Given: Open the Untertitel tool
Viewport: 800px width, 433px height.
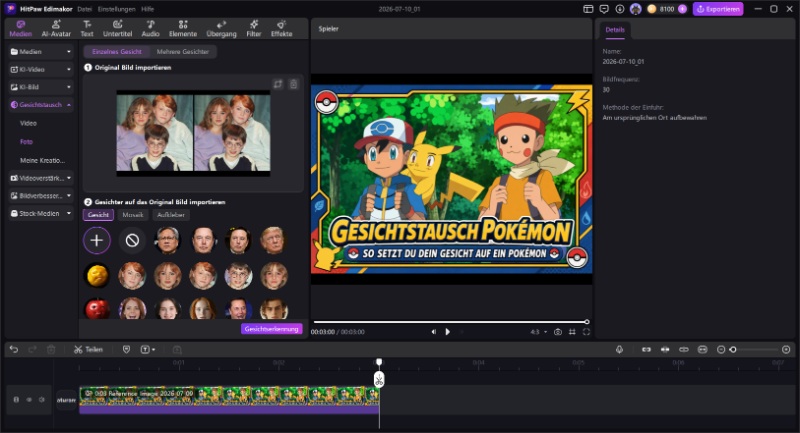Looking at the screenshot, I should point(117,29).
